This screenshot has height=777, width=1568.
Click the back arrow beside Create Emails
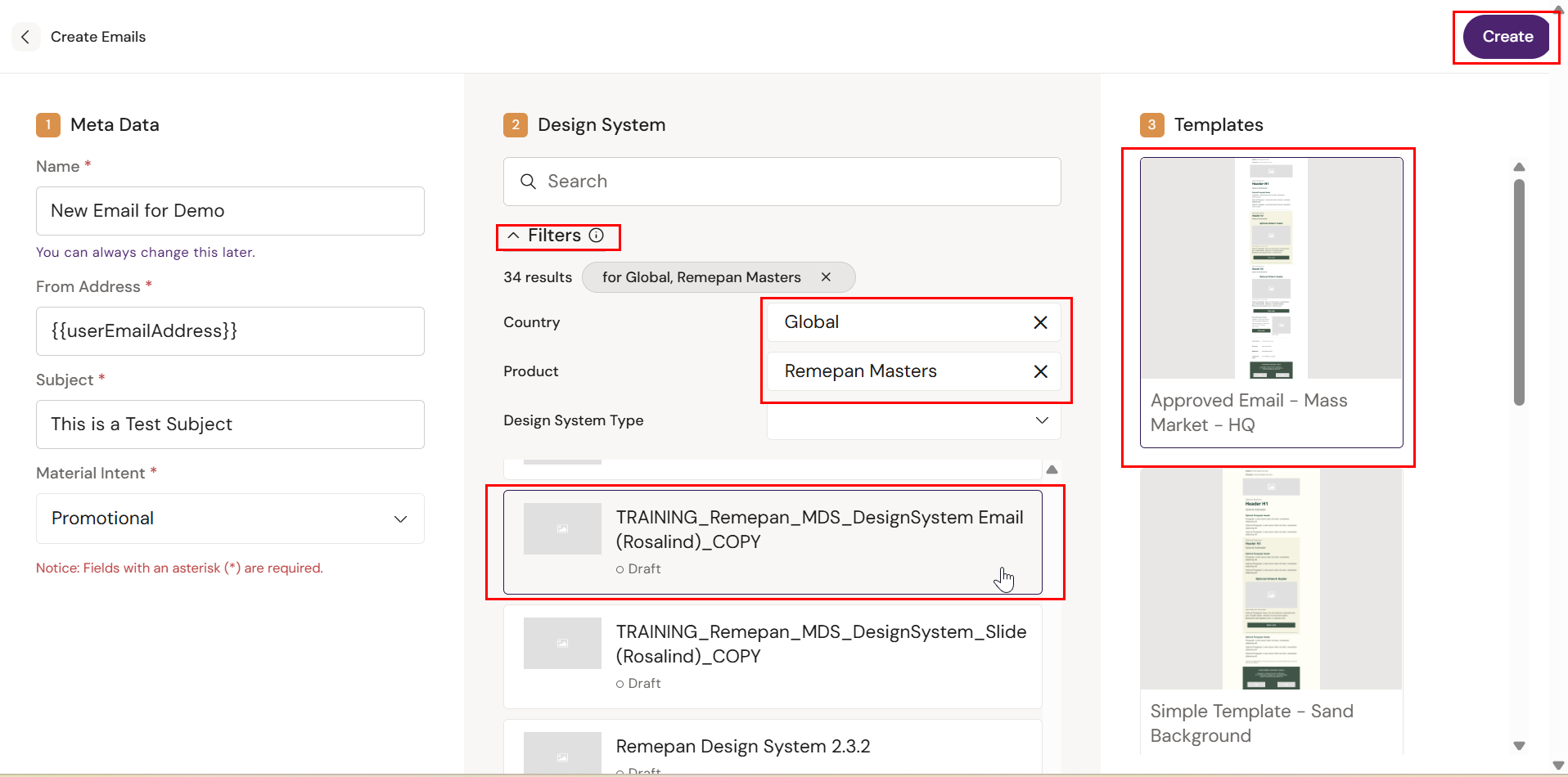tap(25, 37)
